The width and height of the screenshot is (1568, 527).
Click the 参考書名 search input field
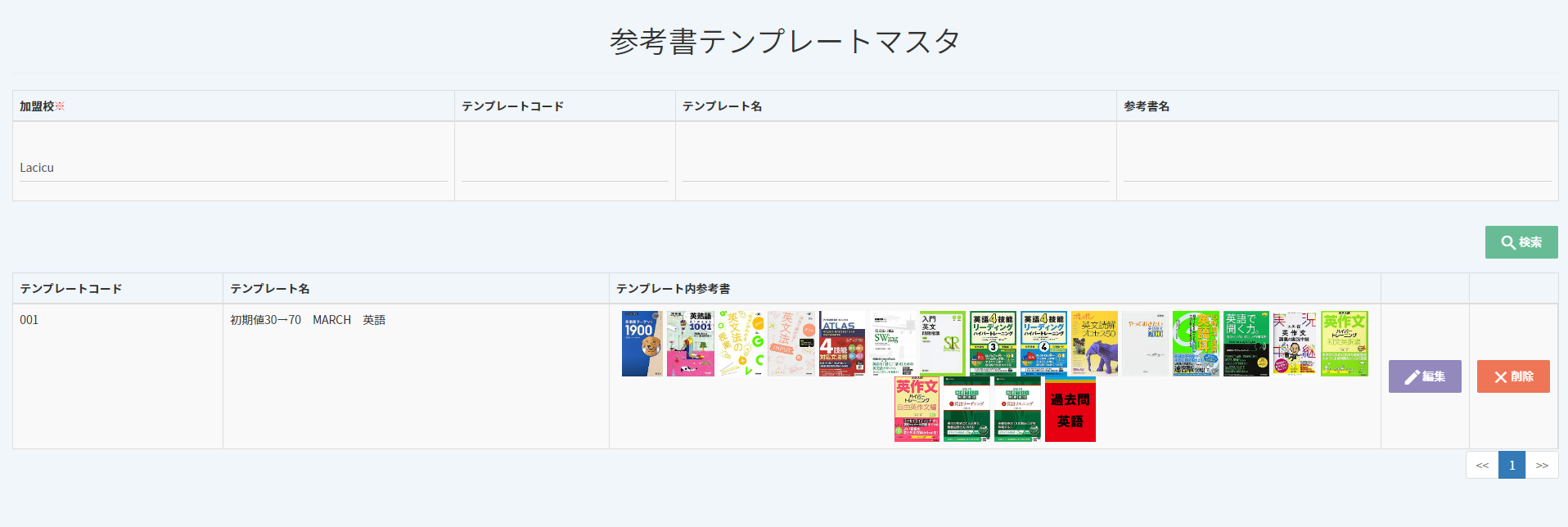[1336, 168]
